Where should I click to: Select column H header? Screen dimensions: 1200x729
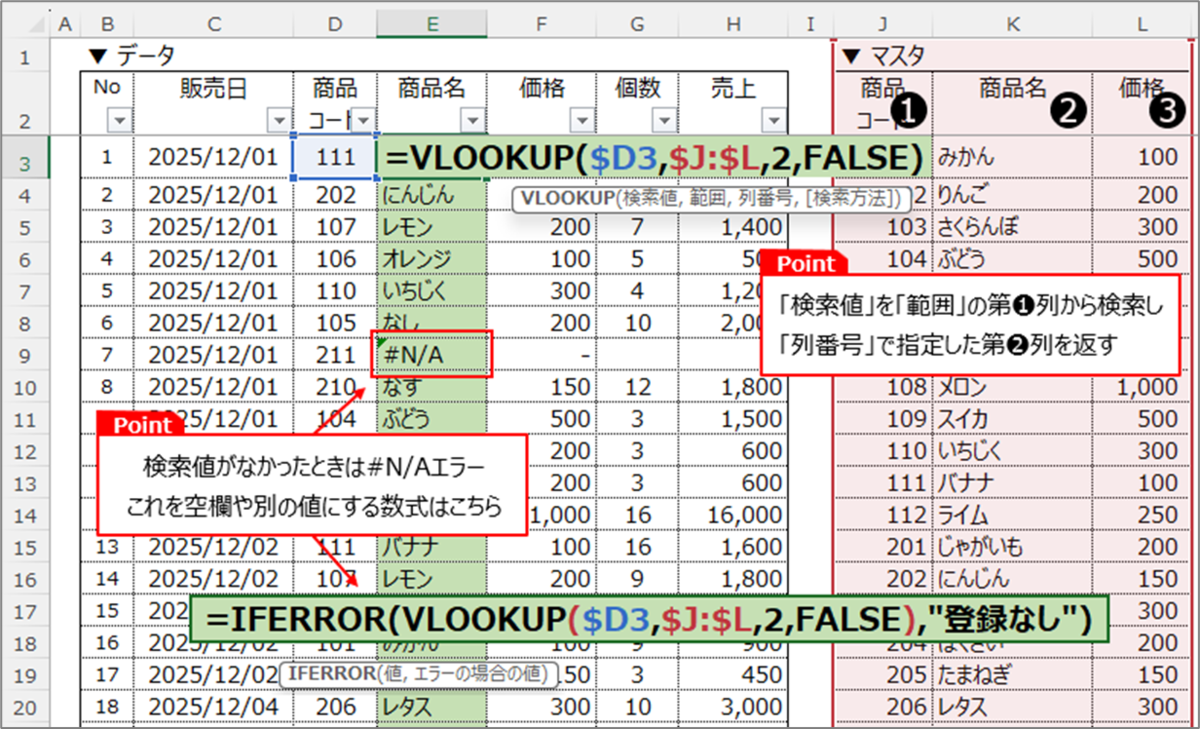(734, 23)
